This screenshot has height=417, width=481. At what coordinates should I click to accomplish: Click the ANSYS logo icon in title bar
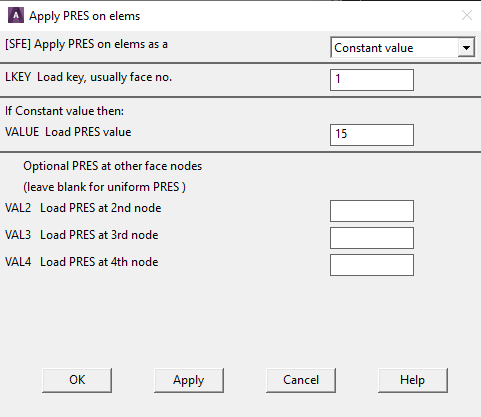[16, 16]
